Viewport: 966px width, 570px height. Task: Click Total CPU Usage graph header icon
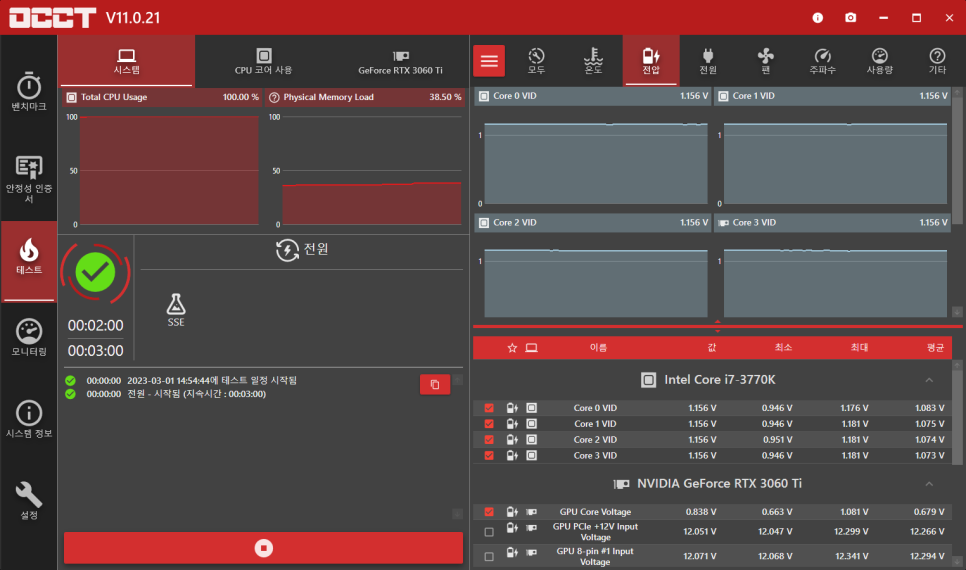tap(71, 97)
